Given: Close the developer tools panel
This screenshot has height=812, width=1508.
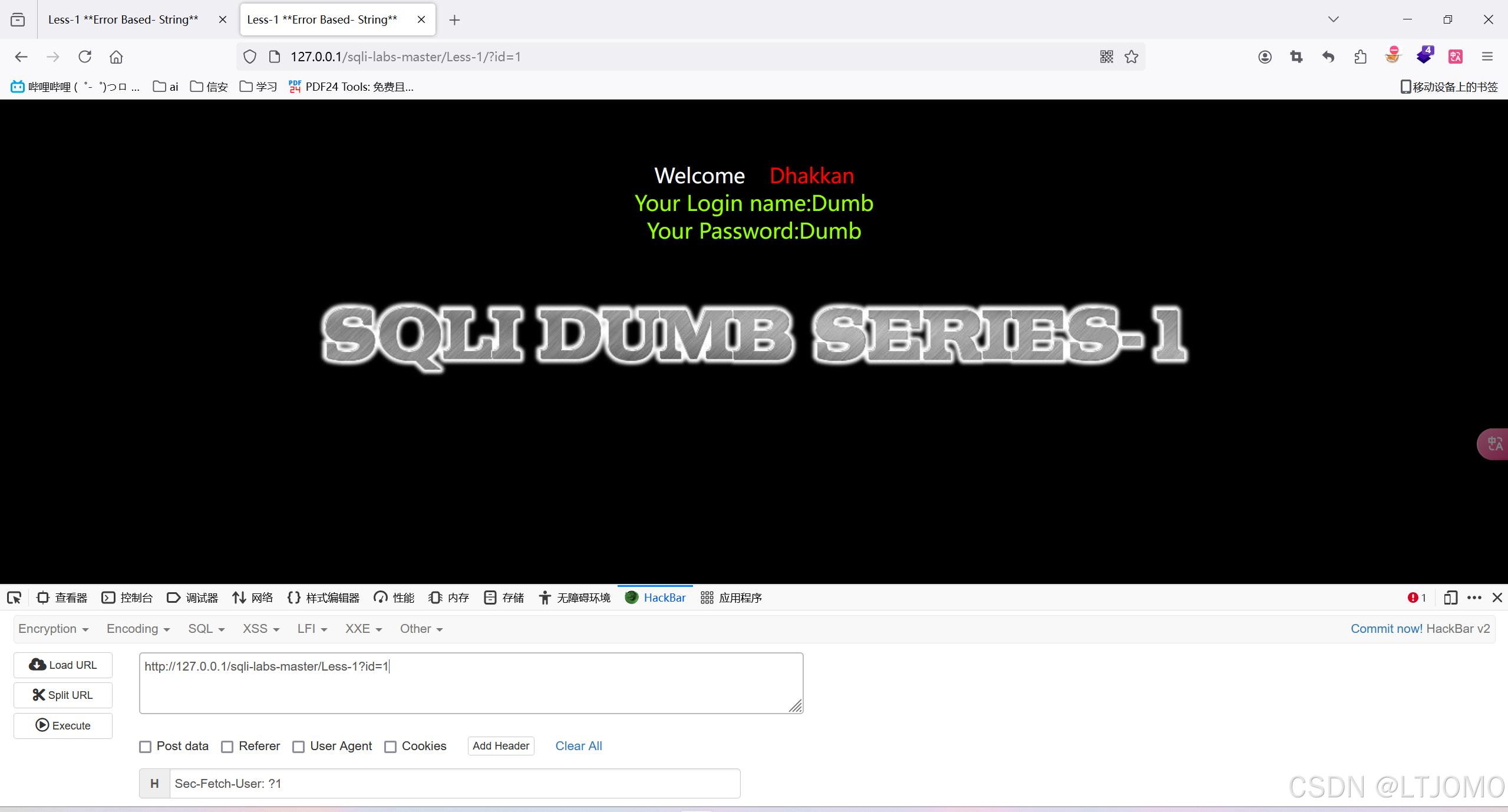Looking at the screenshot, I should [x=1497, y=598].
